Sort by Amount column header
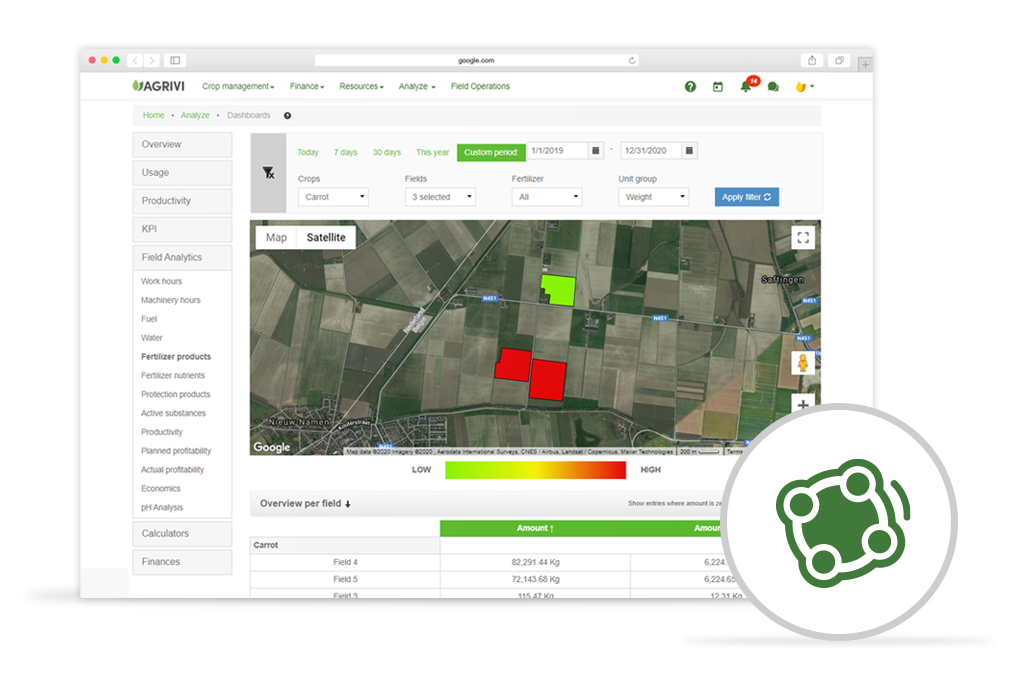 (535, 528)
